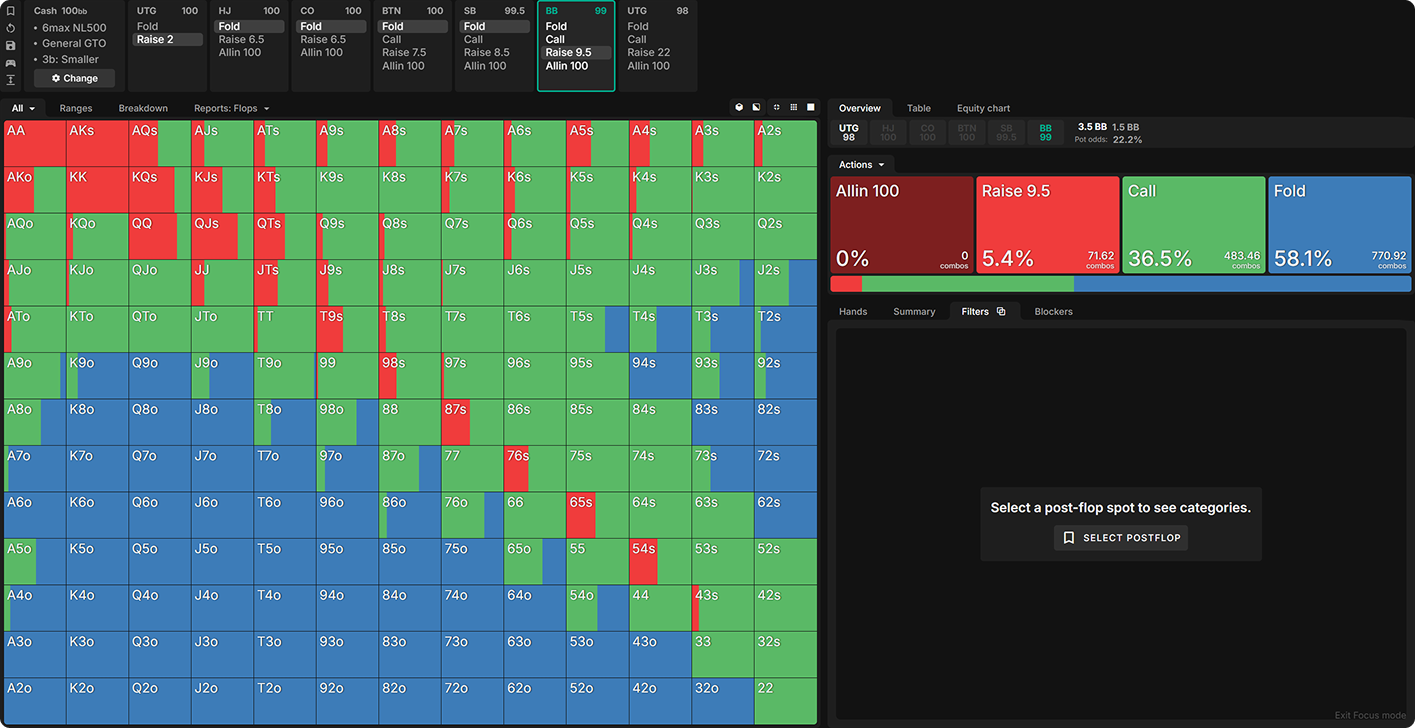Click the floppy disk save icon
This screenshot has width=1415, height=728.
click(10, 45)
